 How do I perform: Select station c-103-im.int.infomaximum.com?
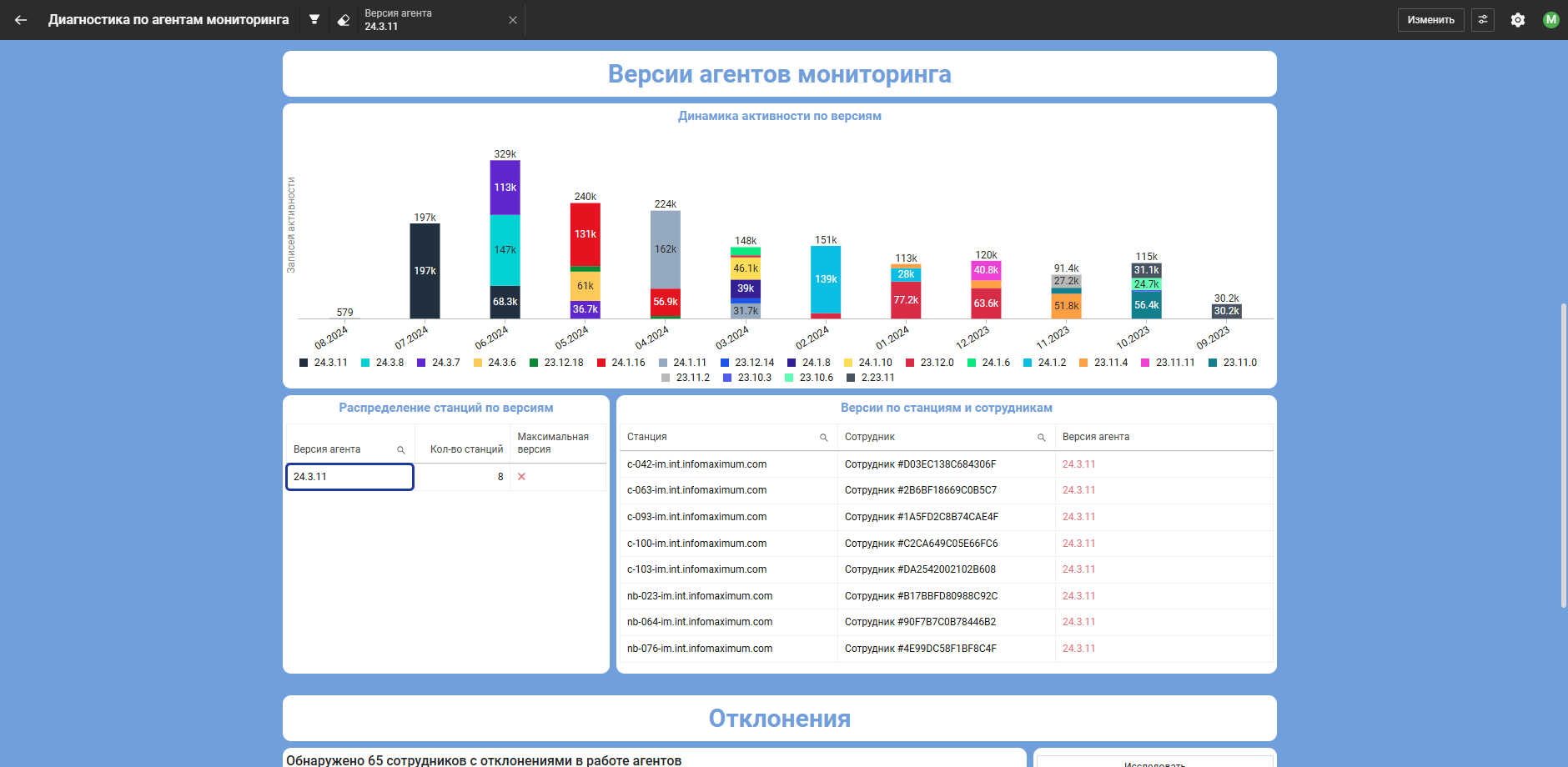[696, 569]
